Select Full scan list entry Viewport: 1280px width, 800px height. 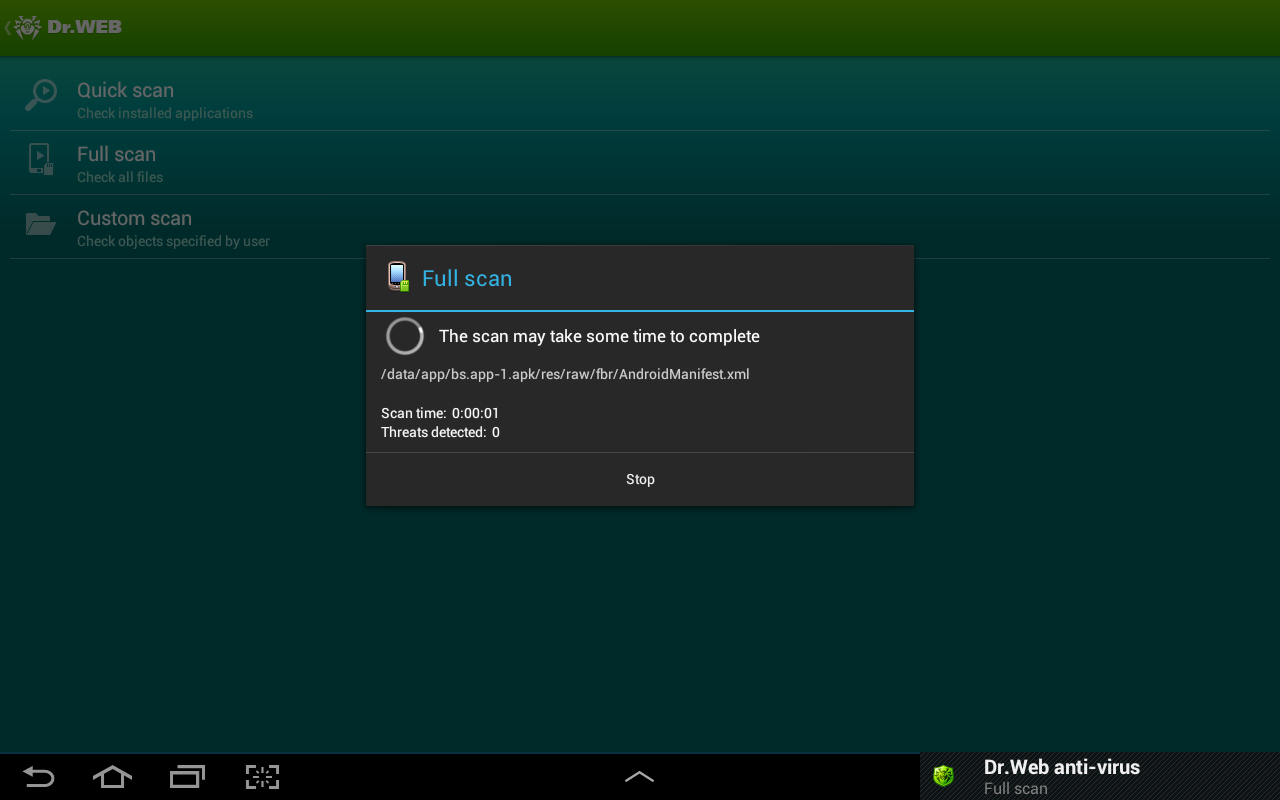click(640, 163)
